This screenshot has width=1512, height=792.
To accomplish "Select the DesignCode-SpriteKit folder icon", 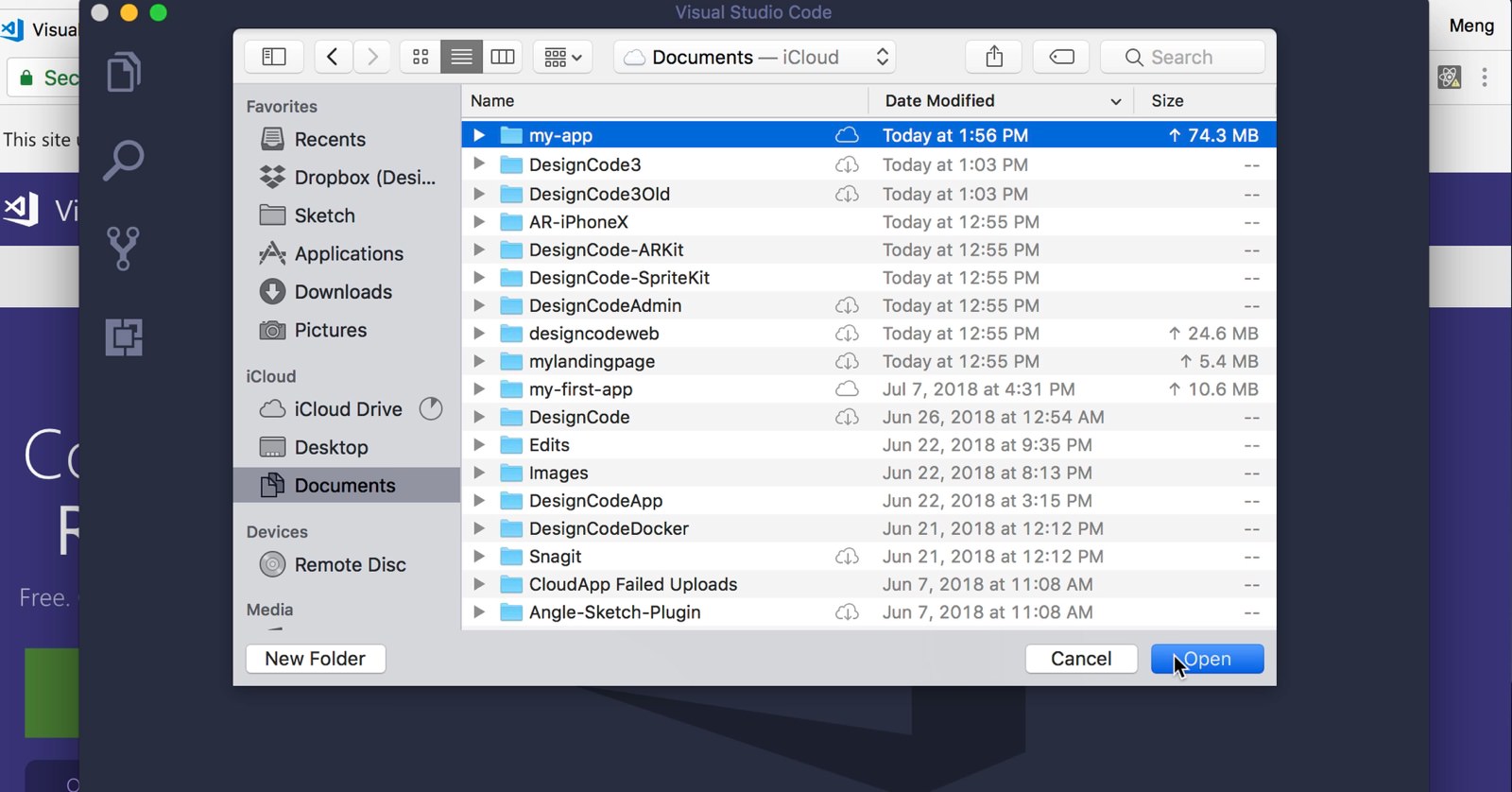I will click(x=511, y=277).
